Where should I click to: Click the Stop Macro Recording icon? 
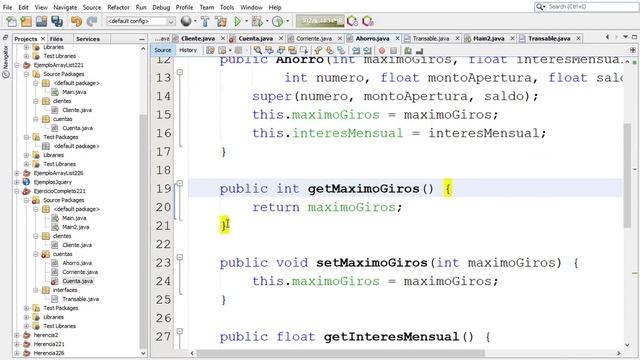click(393, 51)
